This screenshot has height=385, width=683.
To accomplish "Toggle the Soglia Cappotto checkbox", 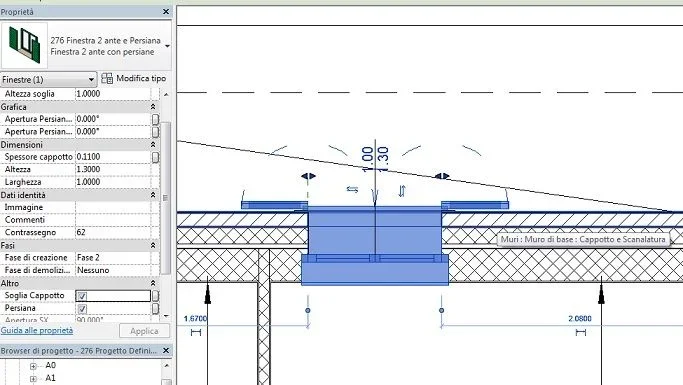I will pyautogui.click(x=82, y=296).
